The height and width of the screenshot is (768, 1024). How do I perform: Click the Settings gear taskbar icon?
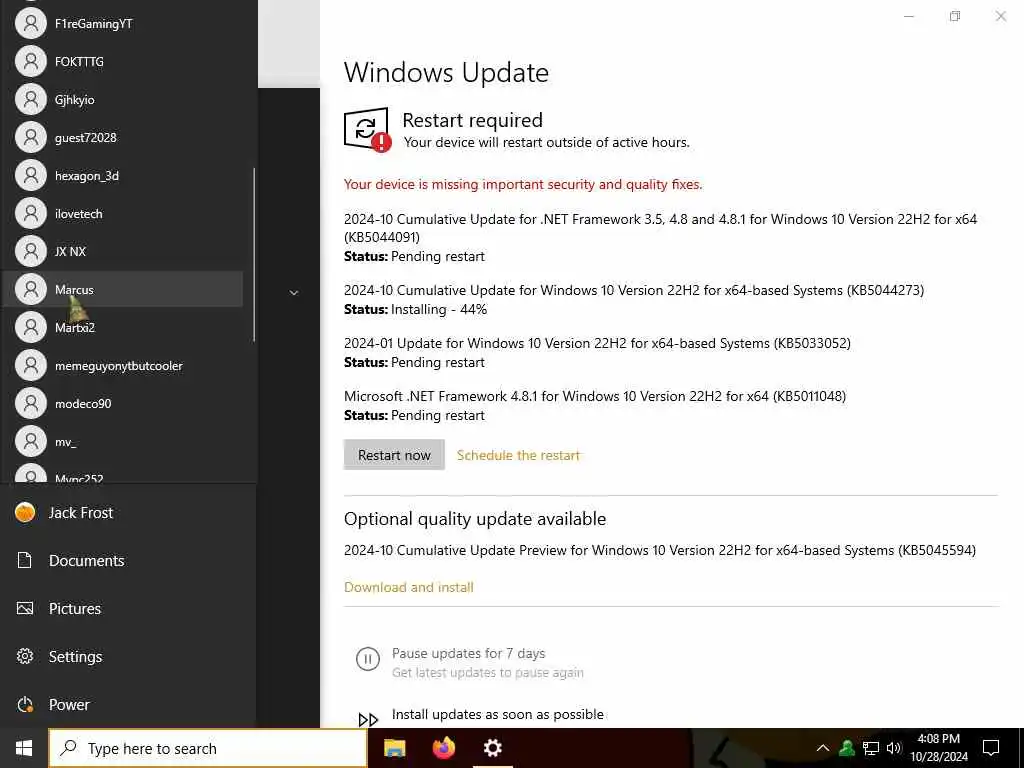(x=492, y=748)
